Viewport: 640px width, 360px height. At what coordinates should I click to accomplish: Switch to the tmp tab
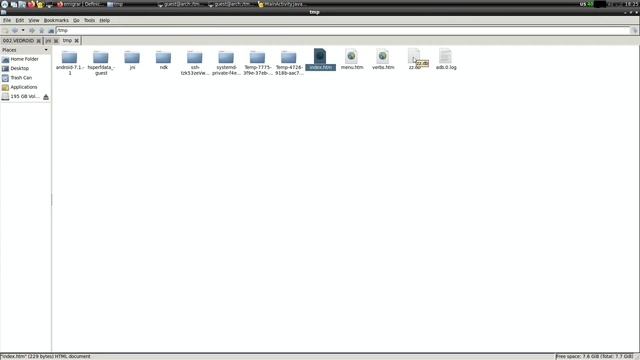(67, 41)
